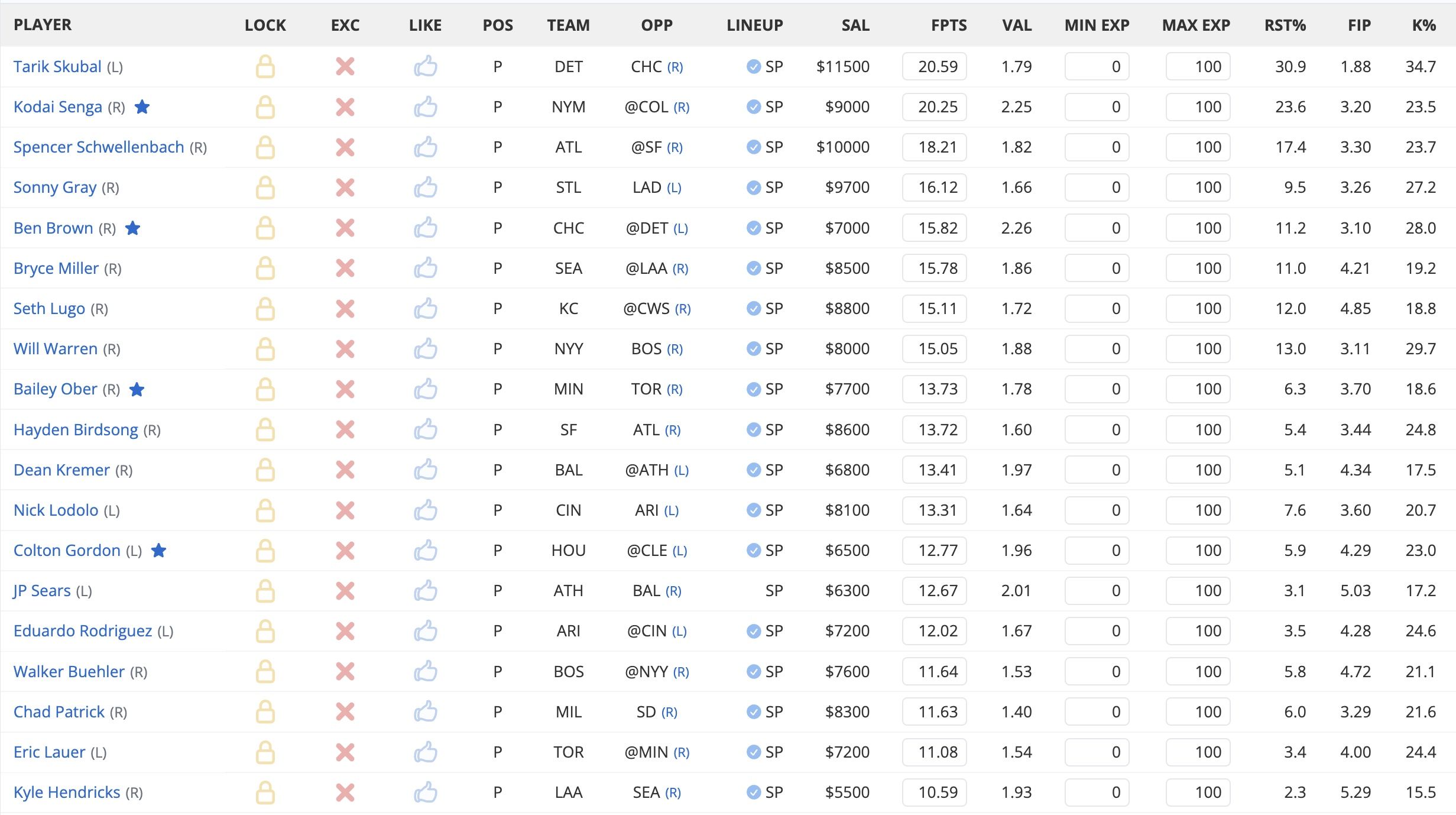Exclude Hayden Birdsong using the red X
Screen dimensions: 1456x815
pos(345,429)
